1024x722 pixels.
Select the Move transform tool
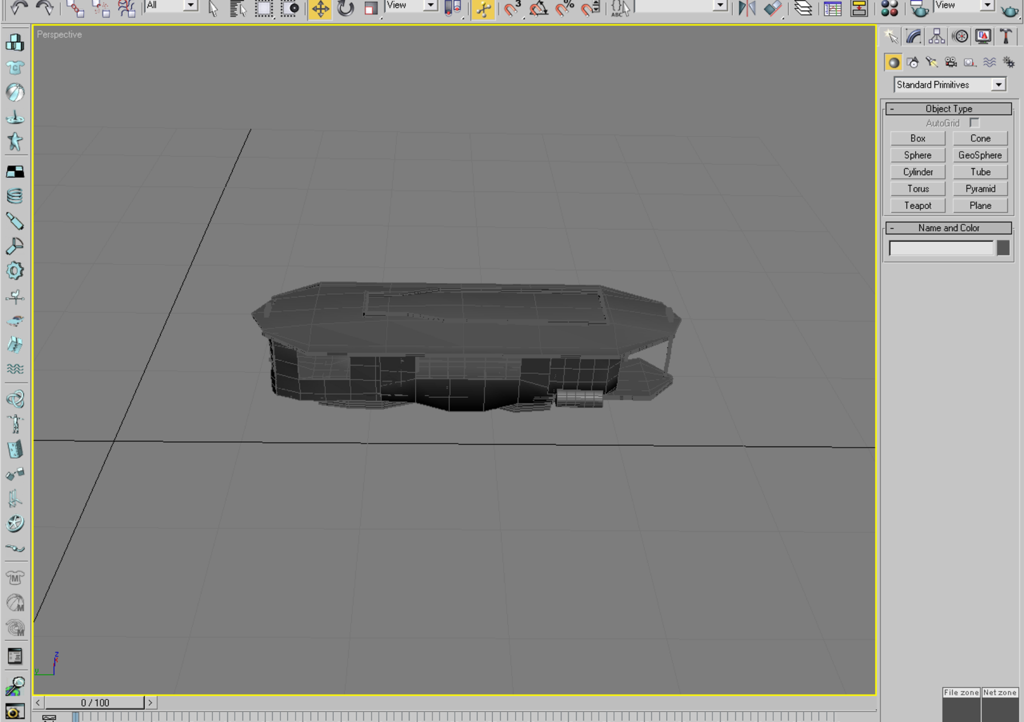(x=320, y=9)
